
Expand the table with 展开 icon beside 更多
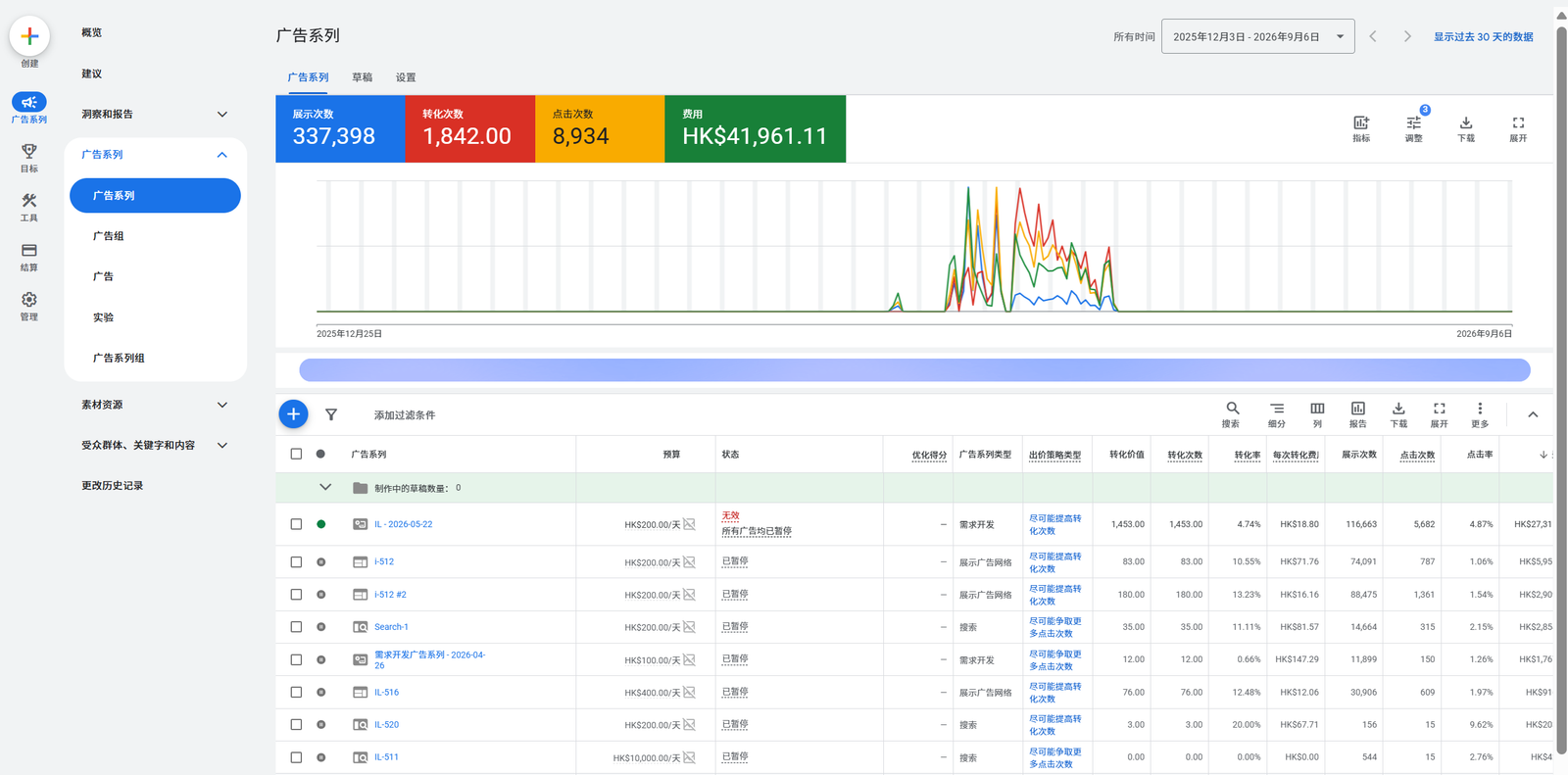[x=1439, y=409]
